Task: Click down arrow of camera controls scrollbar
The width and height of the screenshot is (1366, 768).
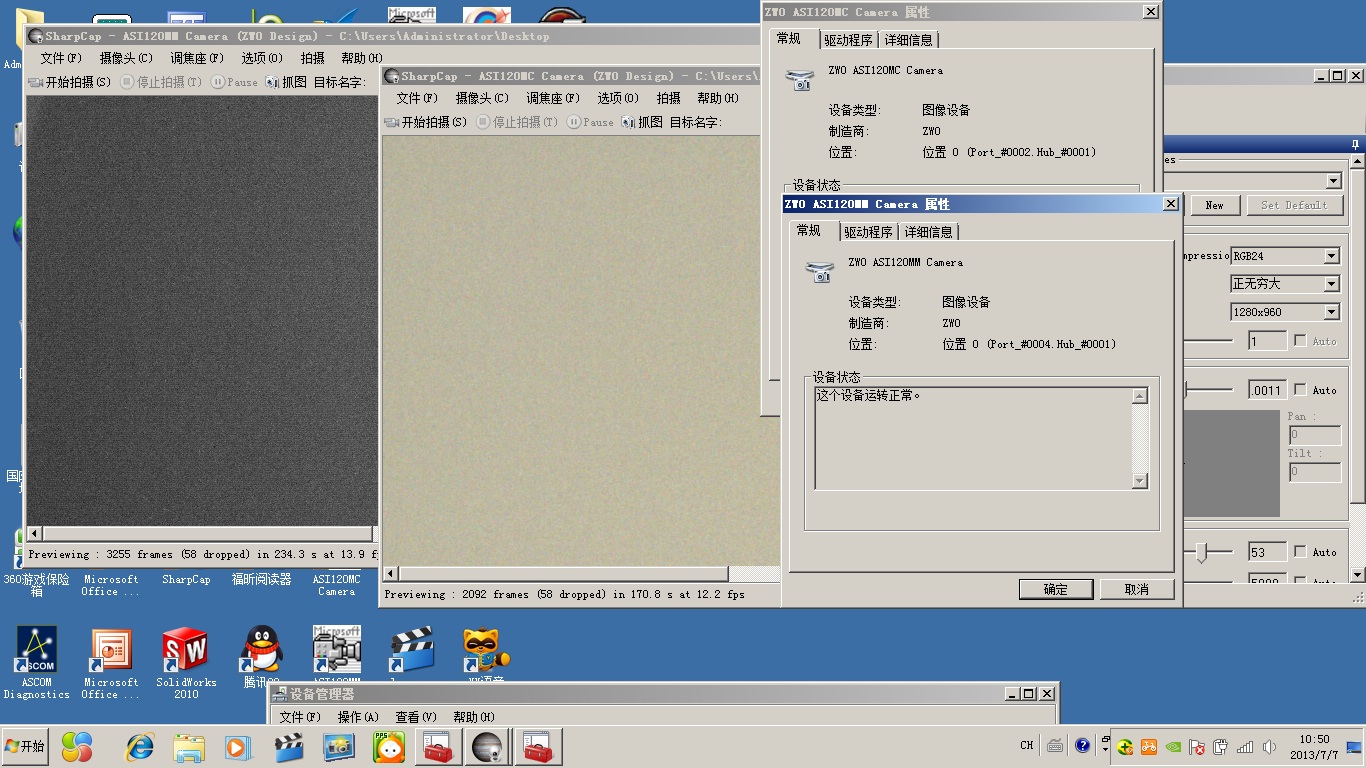Action: pyautogui.click(x=1357, y=575)
